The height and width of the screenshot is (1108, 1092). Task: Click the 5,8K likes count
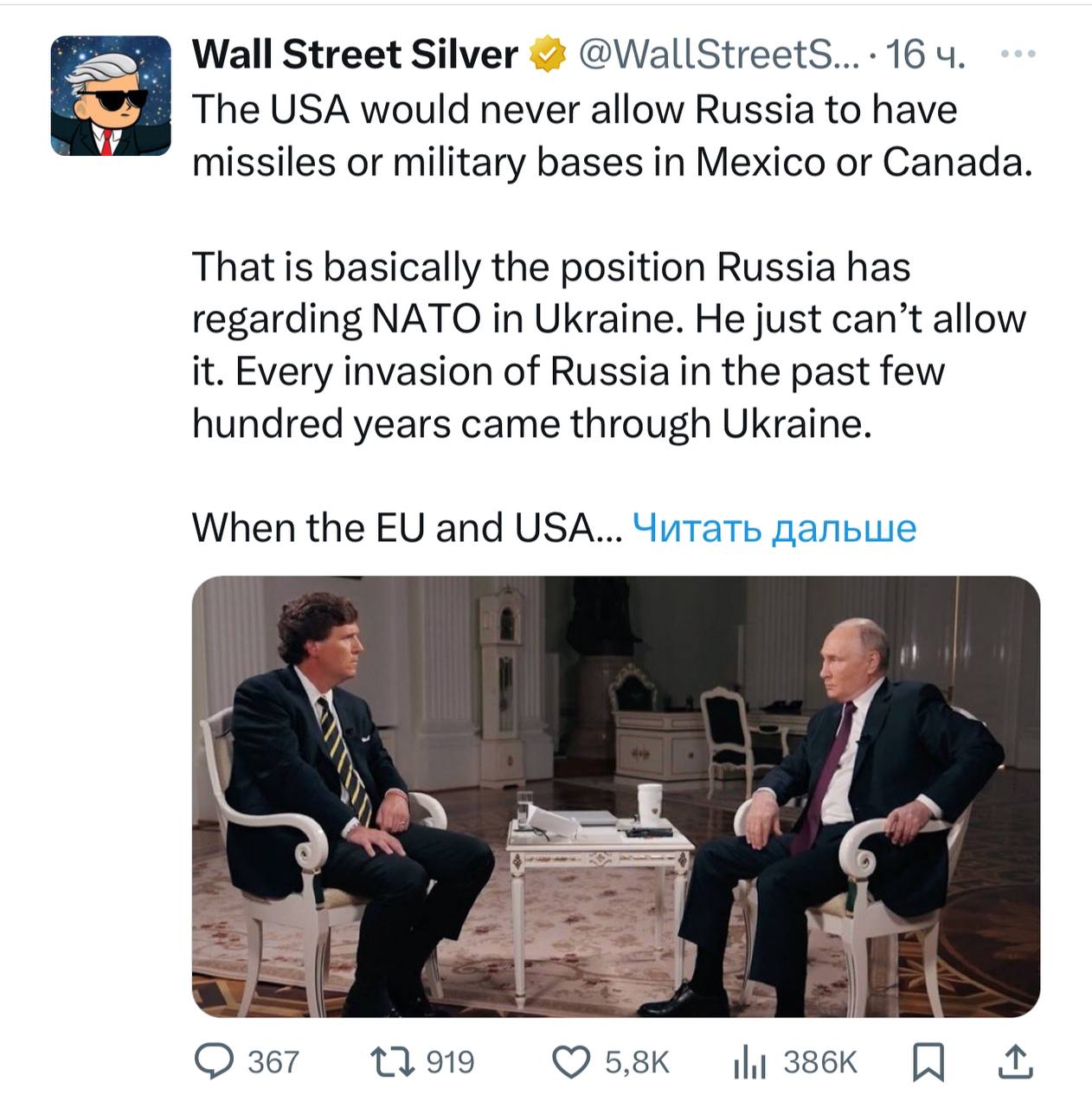(x=637, y=1061)
